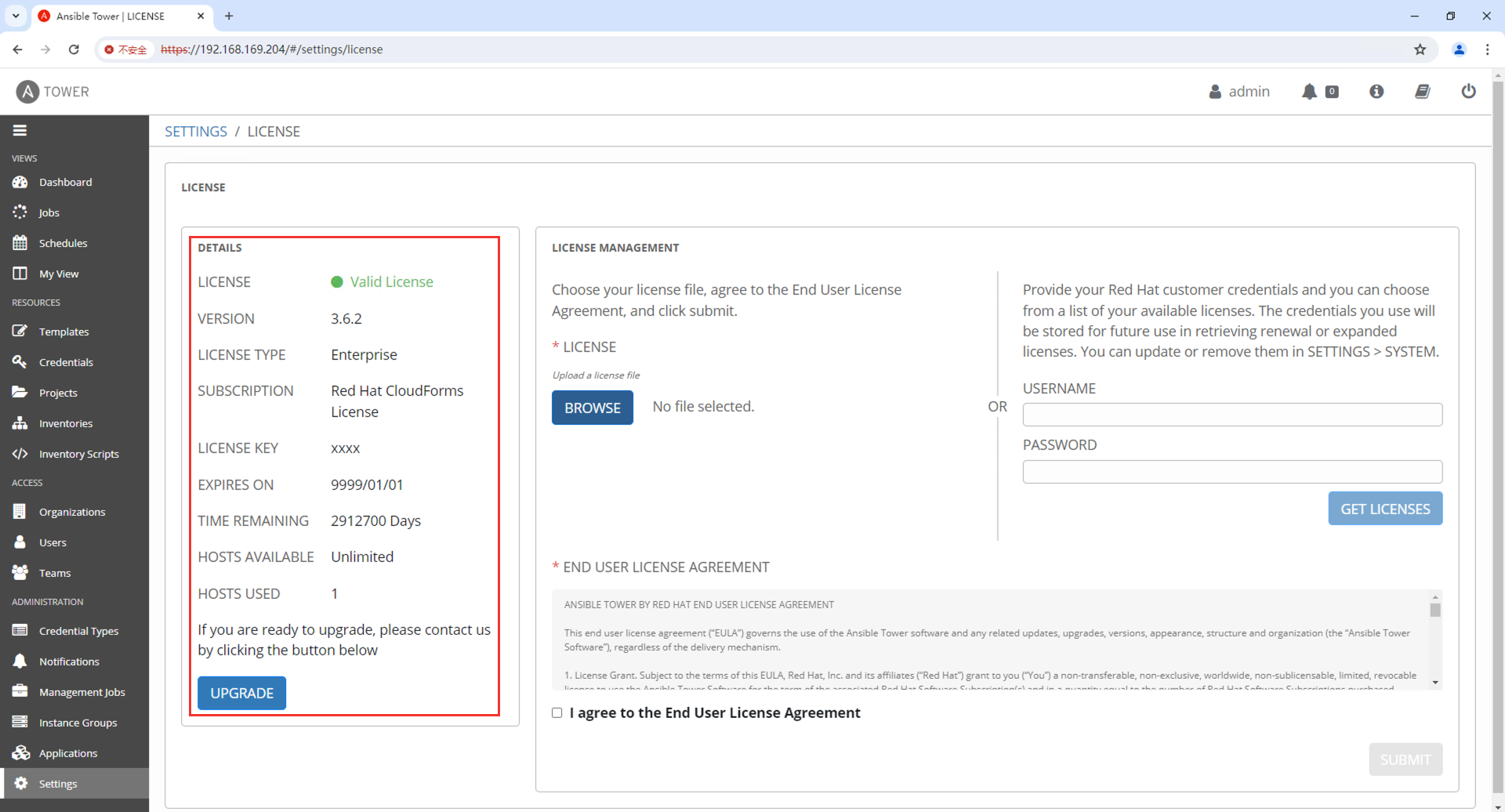Image resolution: width=1505 pixels, height=812 pixels.
Task: Open the documentation book icon
Action: pos(1423,92)
